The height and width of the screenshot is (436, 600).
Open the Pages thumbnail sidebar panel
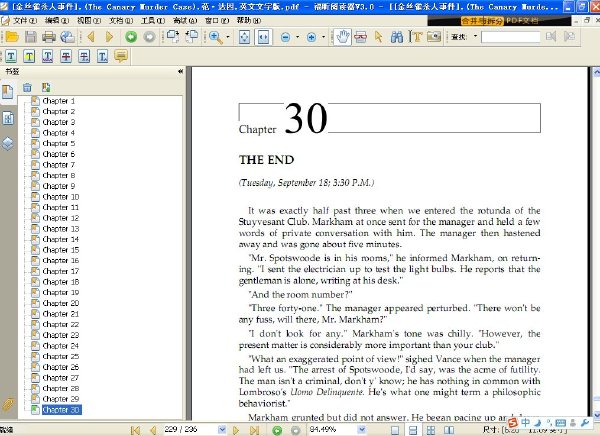click(x=8, y=118)
